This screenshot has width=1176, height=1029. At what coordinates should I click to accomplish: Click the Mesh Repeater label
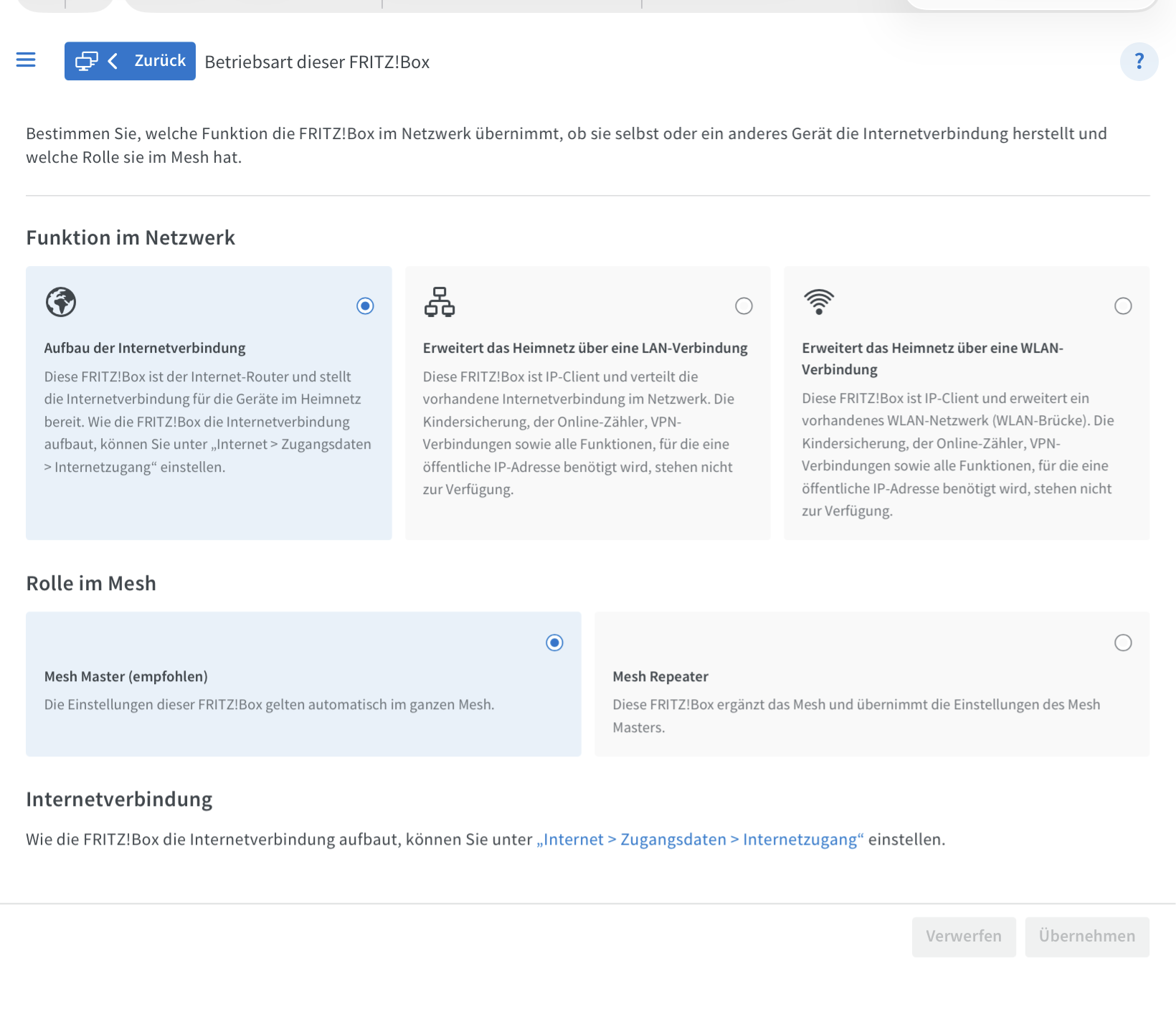(x=660, y=676)
